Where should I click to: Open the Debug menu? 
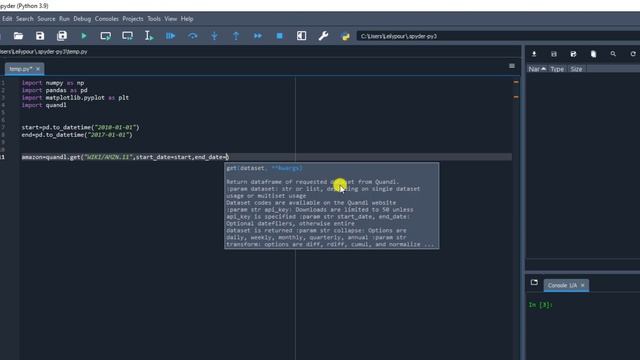(82, 19)
